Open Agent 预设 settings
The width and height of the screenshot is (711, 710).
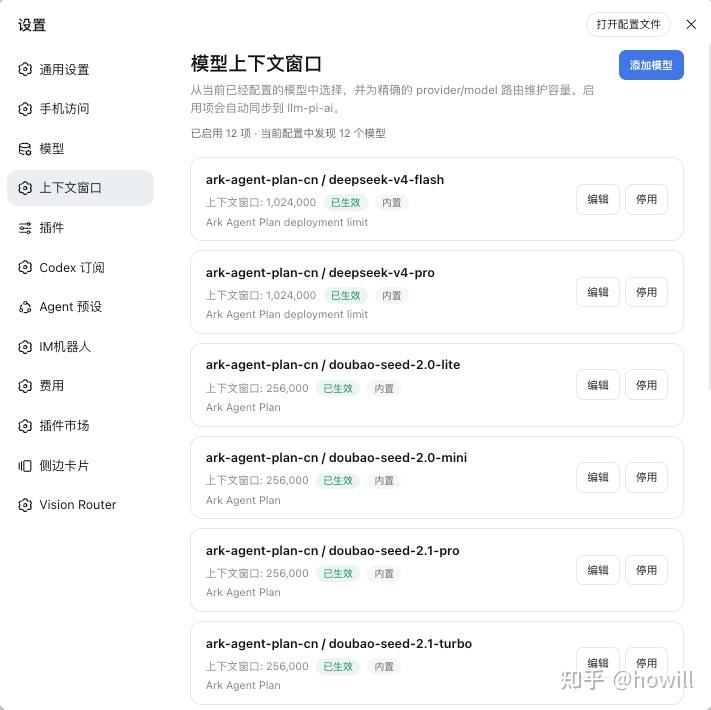click(x=80, y=307)
